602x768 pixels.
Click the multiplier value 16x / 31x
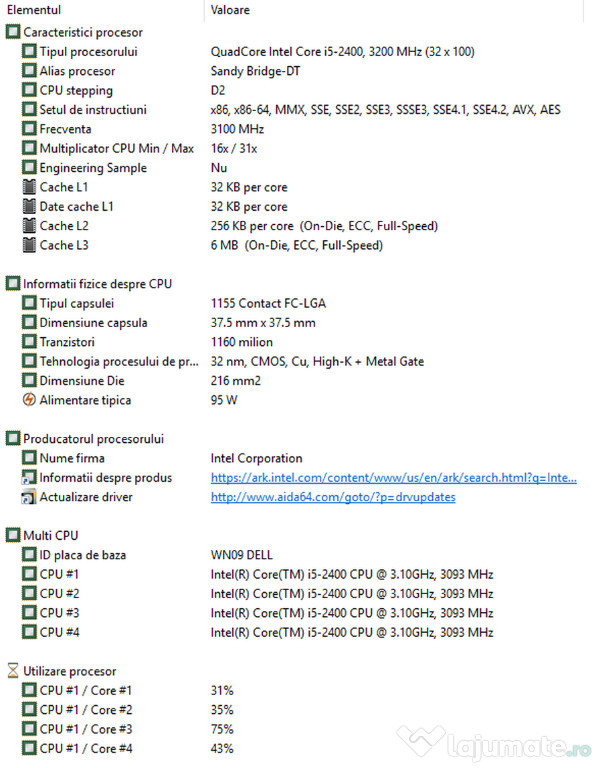[234, 148]
